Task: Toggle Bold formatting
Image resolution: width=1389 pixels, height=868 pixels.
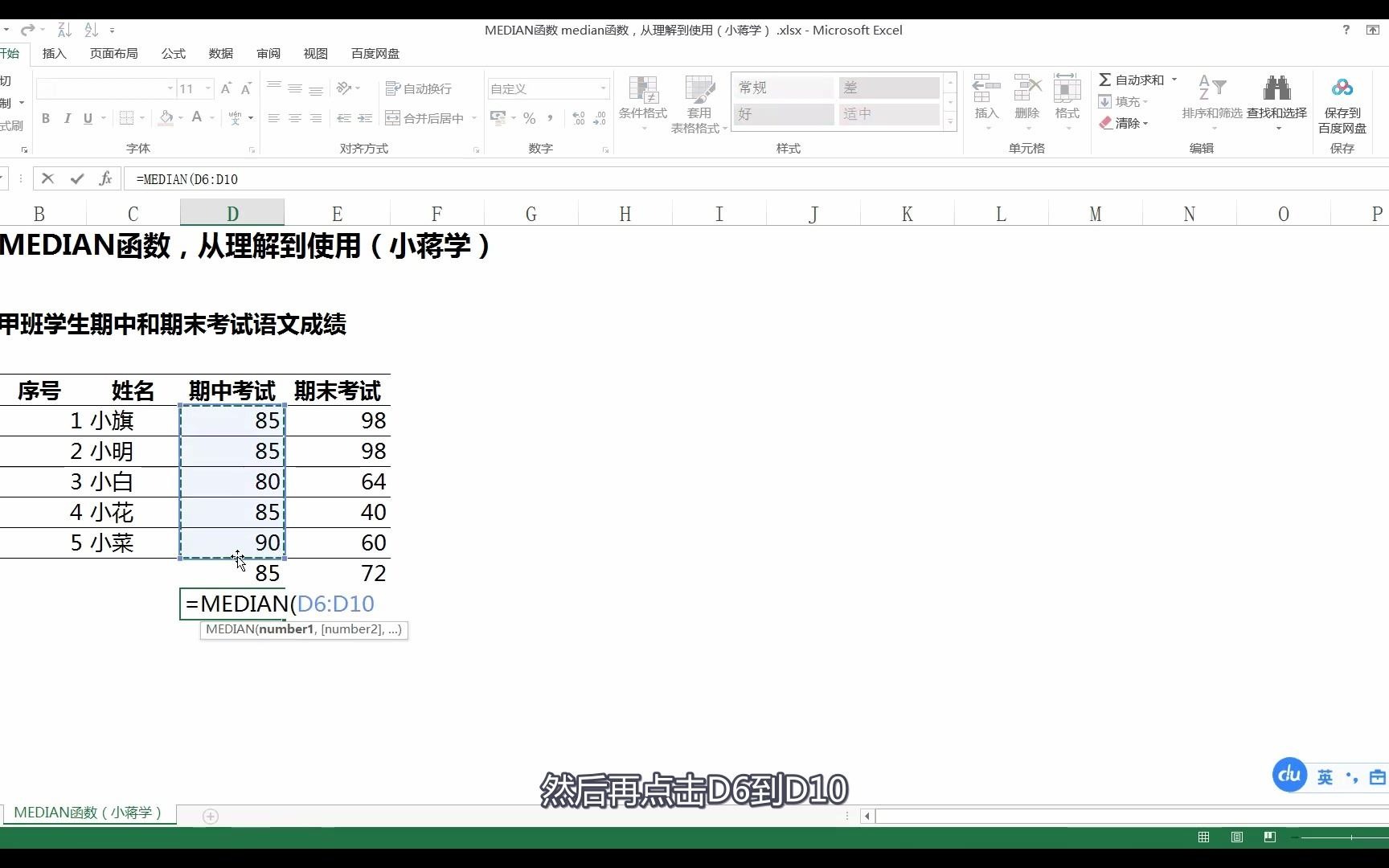Action: tap(46, 118)
